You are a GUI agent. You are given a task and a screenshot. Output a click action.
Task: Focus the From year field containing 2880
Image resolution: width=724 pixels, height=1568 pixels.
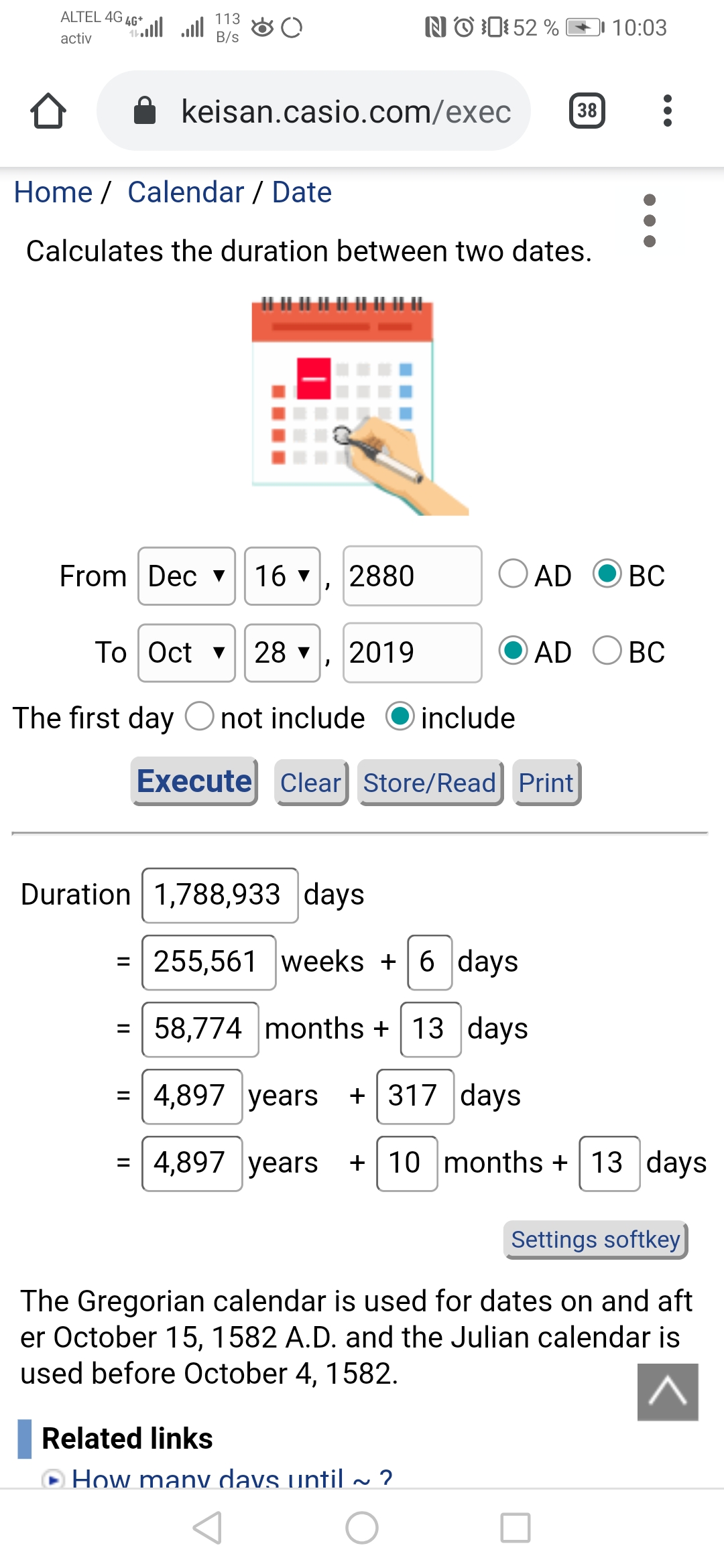tap(412, 576)
